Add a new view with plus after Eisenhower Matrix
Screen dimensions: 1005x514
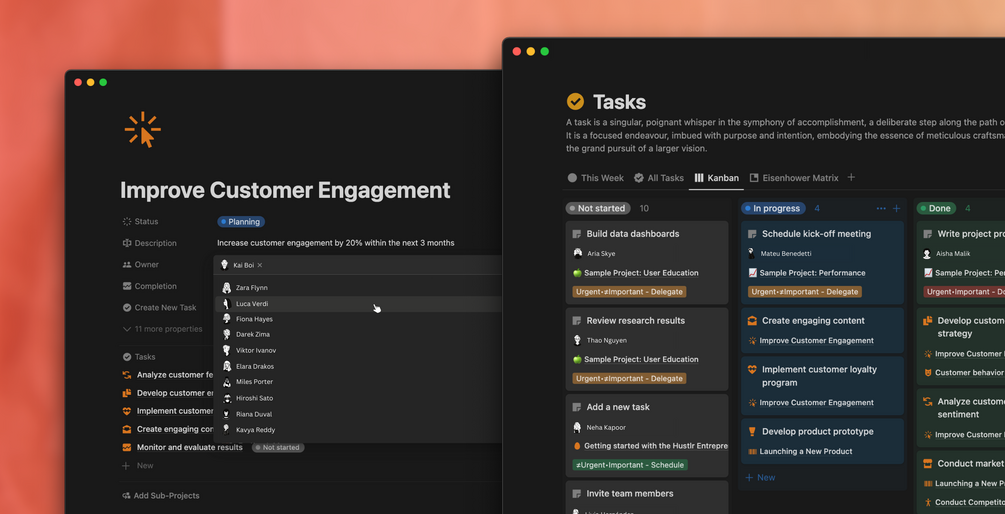tap(851, 178)
